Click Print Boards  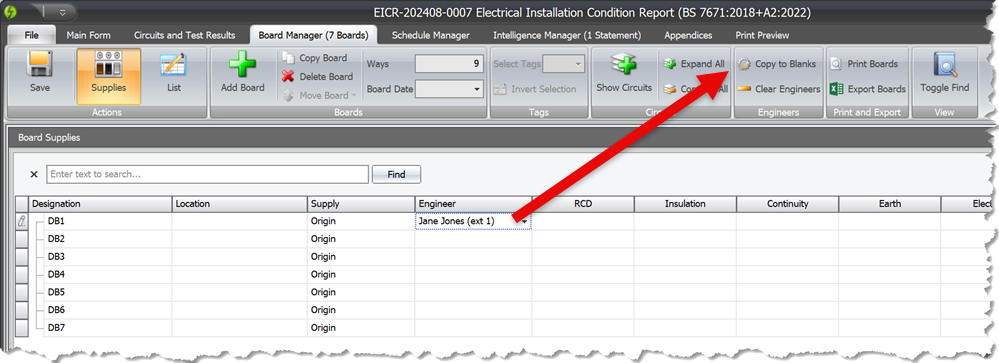point(865,64)
